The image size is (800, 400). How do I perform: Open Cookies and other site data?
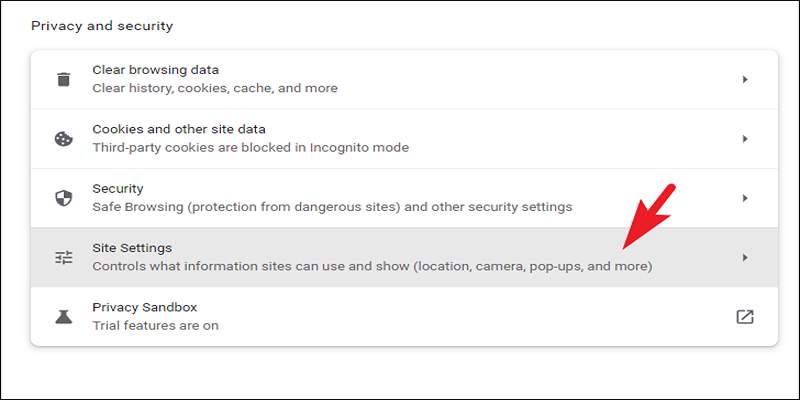178,129
